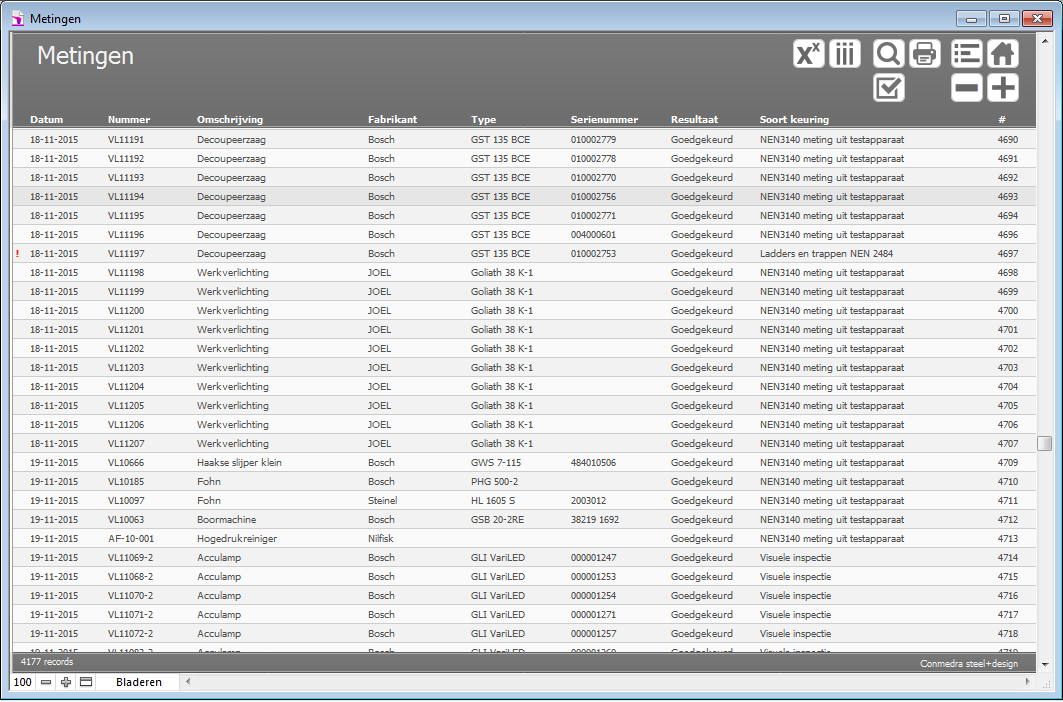
Task: Click the horizontal scrollbar left arrow
Action: click(x=188, y=682)
